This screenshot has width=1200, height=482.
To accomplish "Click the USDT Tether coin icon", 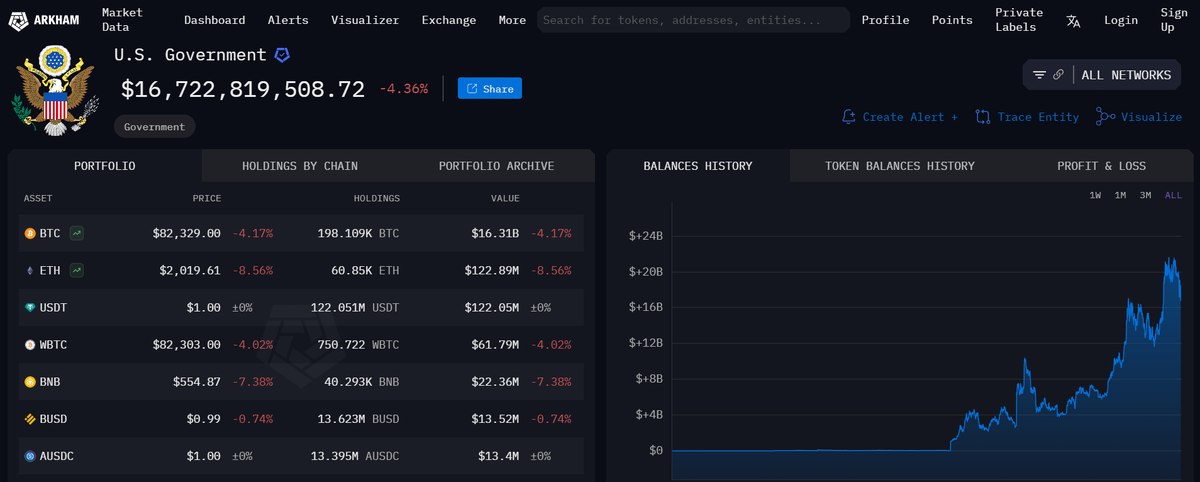I will click(x=30, y=307).
